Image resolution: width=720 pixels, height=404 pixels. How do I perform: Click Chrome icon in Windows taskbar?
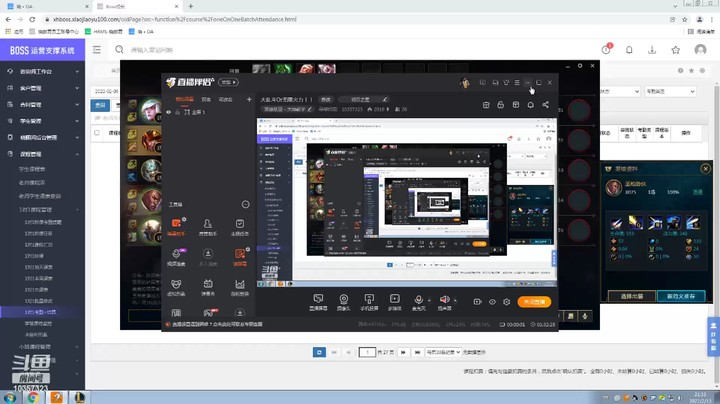point(33,397)
